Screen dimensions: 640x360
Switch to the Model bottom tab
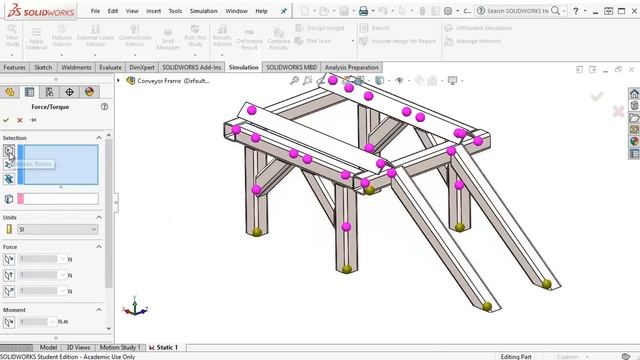tap(48, 347)
